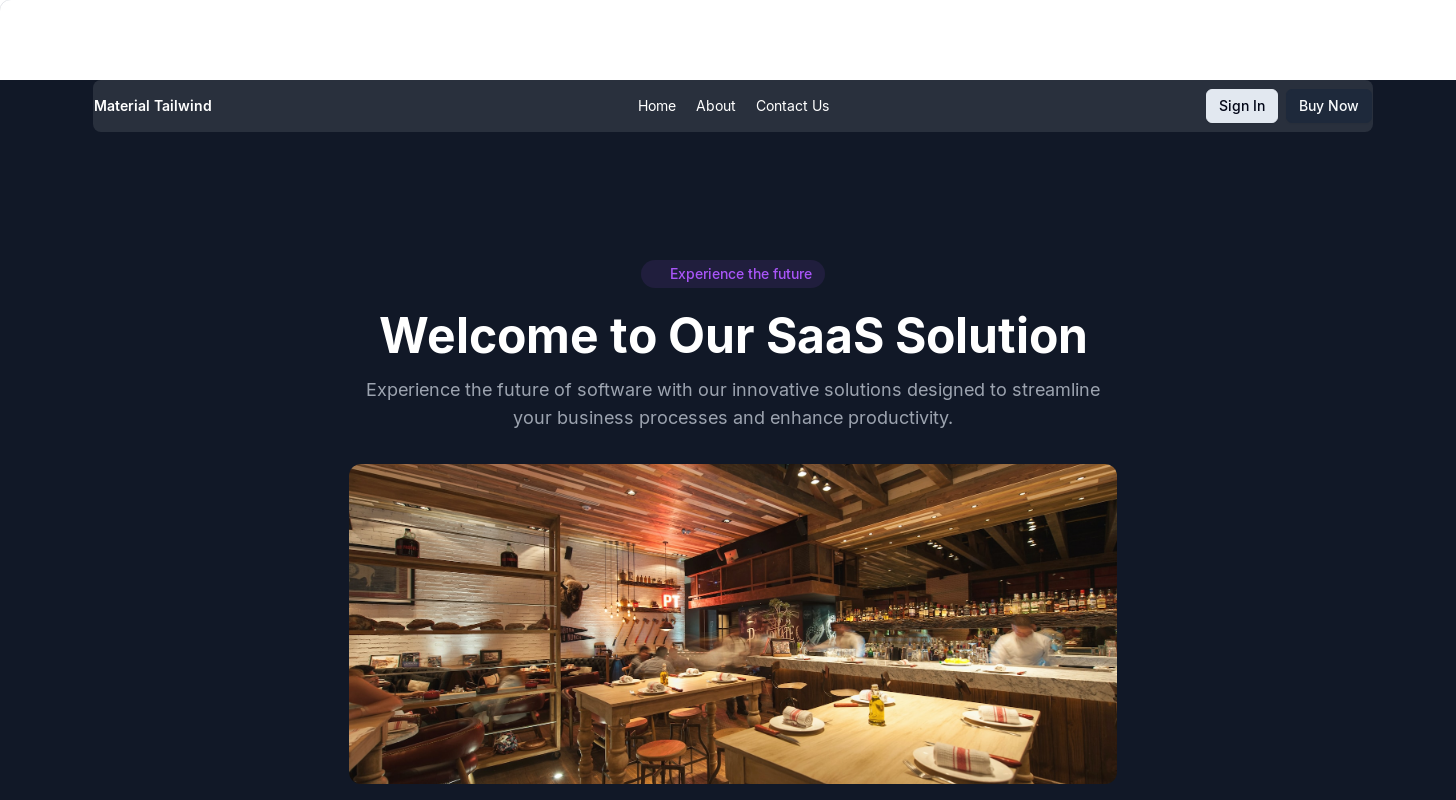Click the Material Tailwind brand logo text
The width and height of the screenshot is (1456, 800).
(x=153, y=106)
